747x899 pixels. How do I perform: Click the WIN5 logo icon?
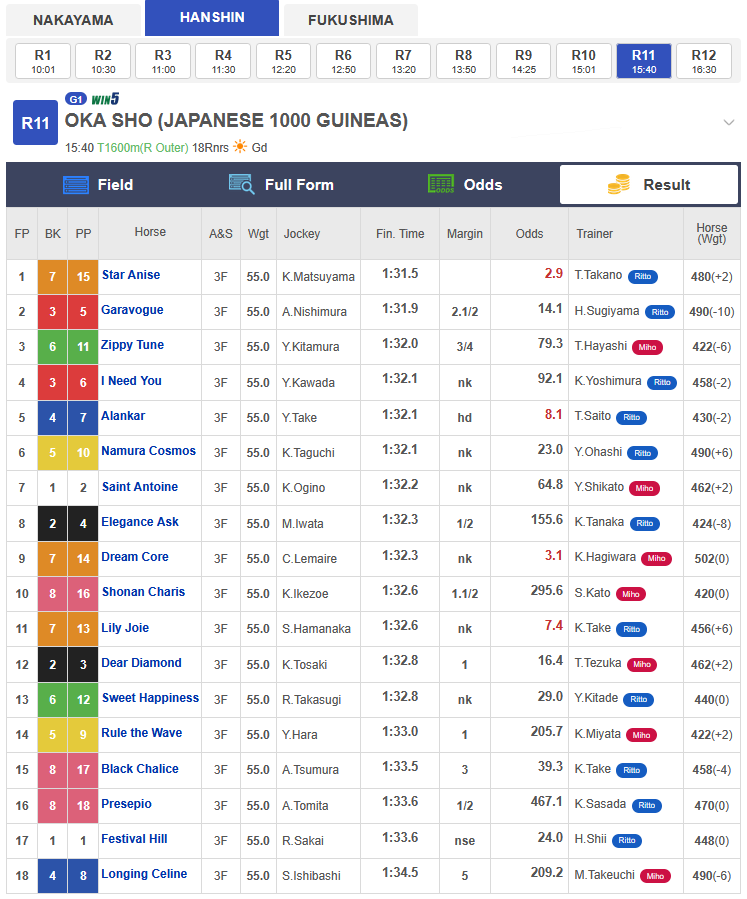(x=105, y=99)
